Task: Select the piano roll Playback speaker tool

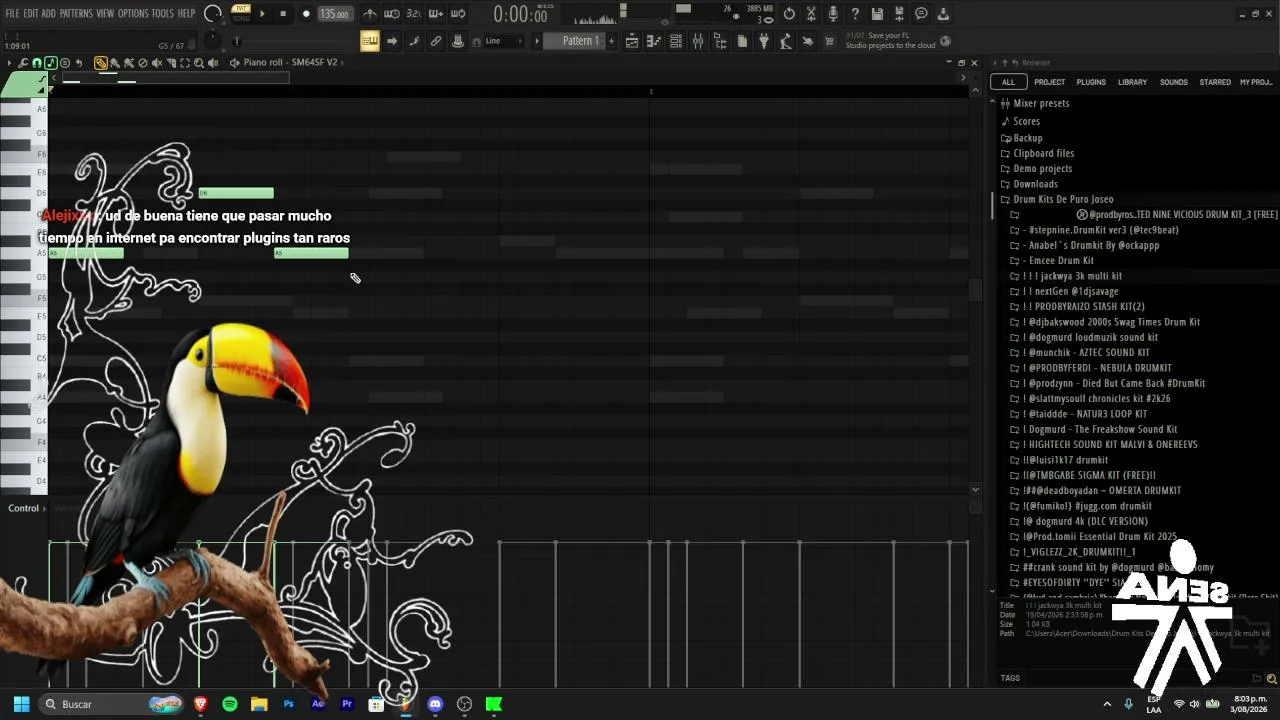Action: [213, 63]
